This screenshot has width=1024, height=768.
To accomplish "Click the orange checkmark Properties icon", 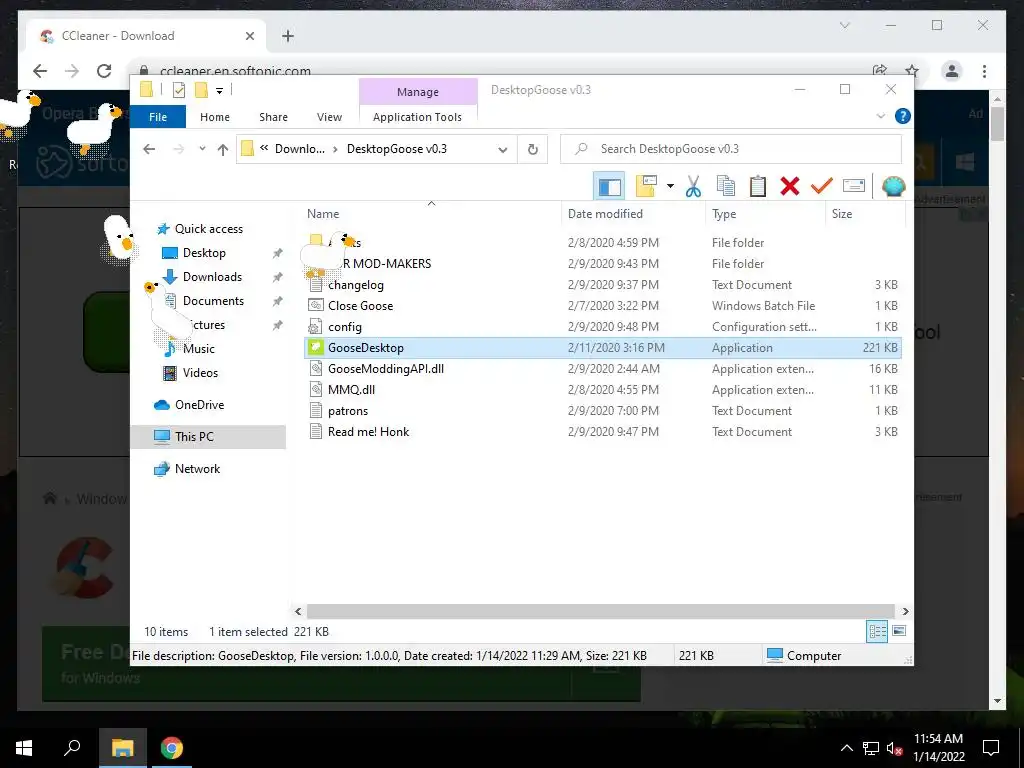I will 822,186.
